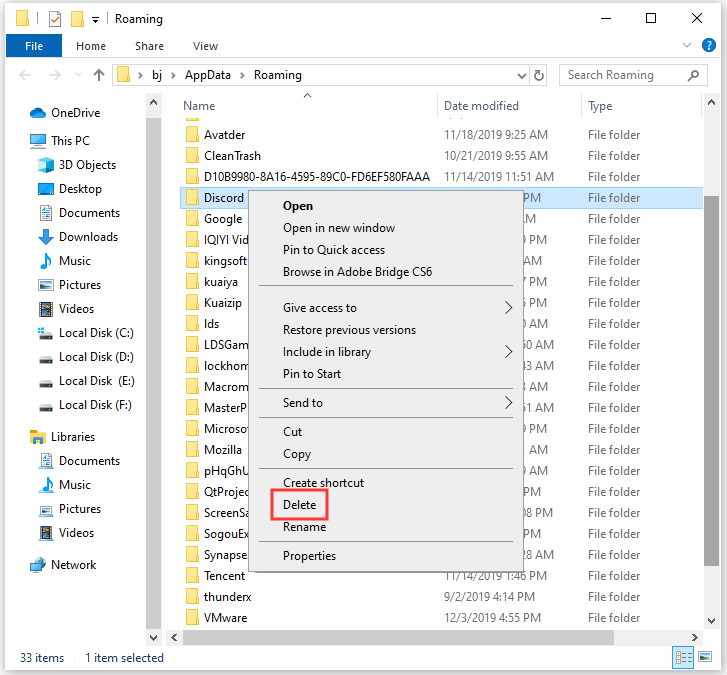The width and height of the screenshot is (727, 675).
Task: Open the address bar history dropdown
Action: [x=522, y=75]
